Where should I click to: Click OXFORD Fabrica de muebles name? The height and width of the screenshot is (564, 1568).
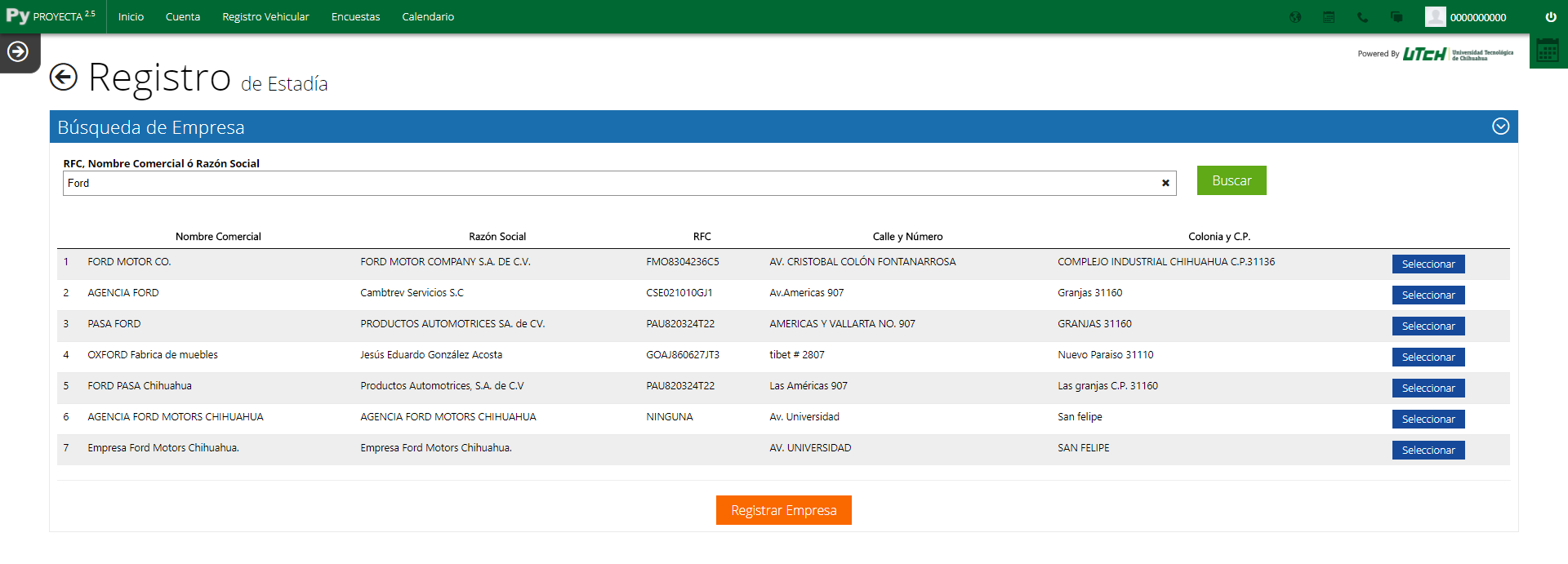pyautogui.click(x=153, y=355)
